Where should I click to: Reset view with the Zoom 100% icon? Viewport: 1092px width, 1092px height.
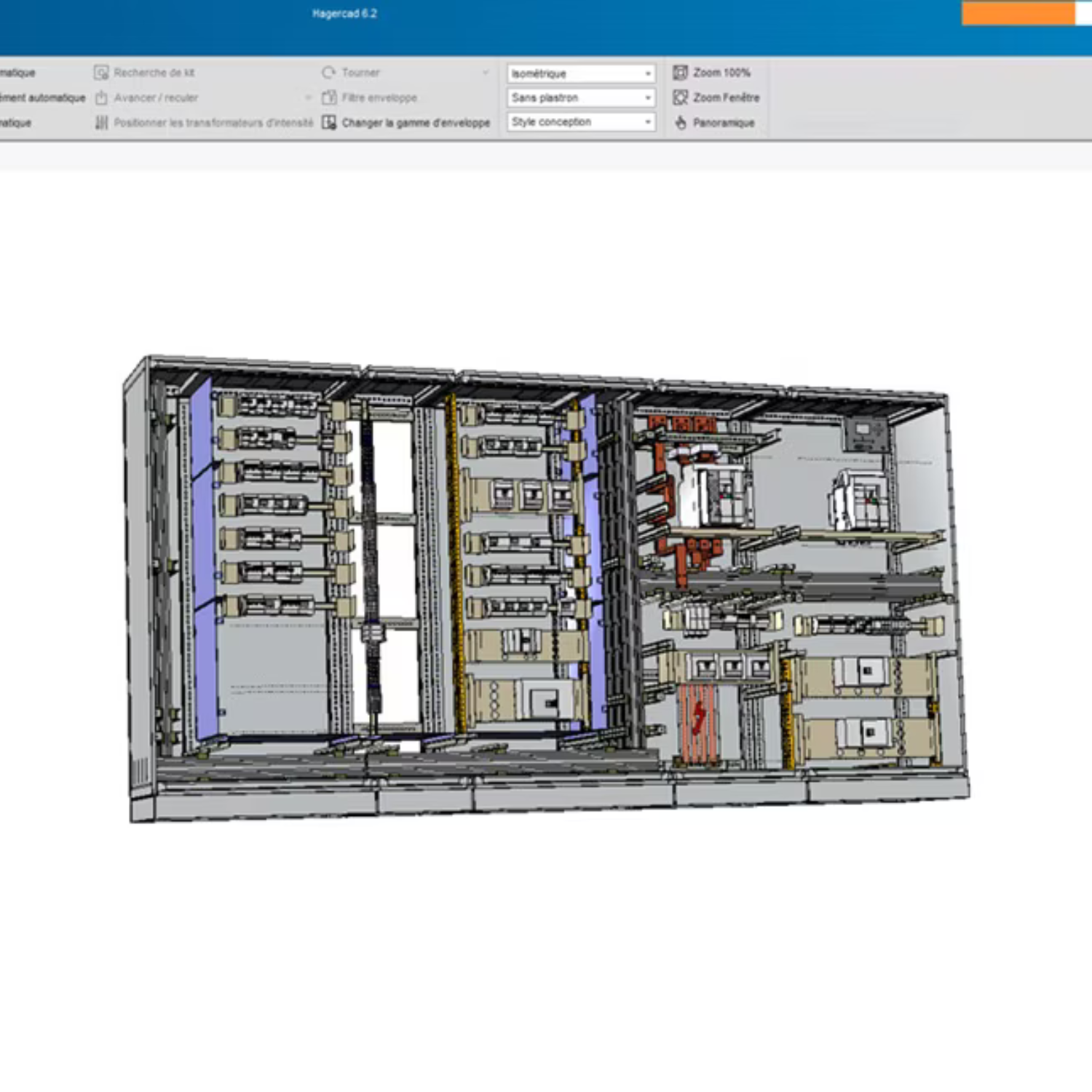point(681,73)
